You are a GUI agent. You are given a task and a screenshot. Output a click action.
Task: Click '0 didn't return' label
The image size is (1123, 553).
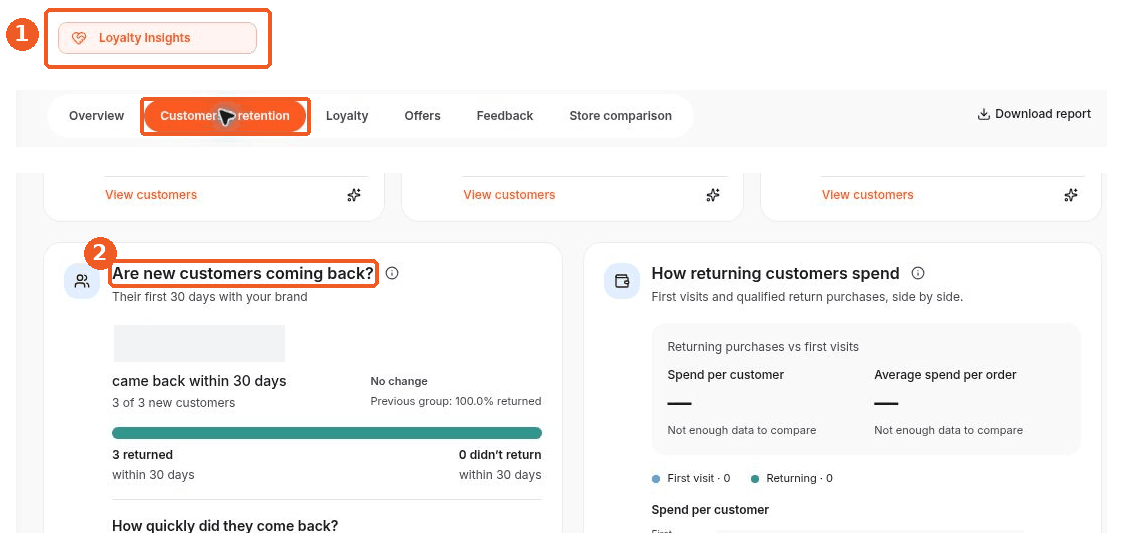[500, 455]
